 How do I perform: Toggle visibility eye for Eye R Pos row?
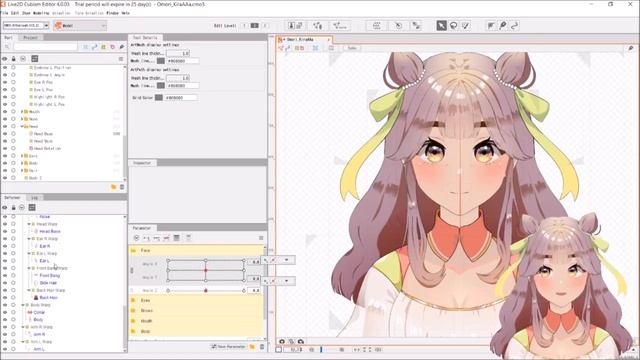pos(5,82)
